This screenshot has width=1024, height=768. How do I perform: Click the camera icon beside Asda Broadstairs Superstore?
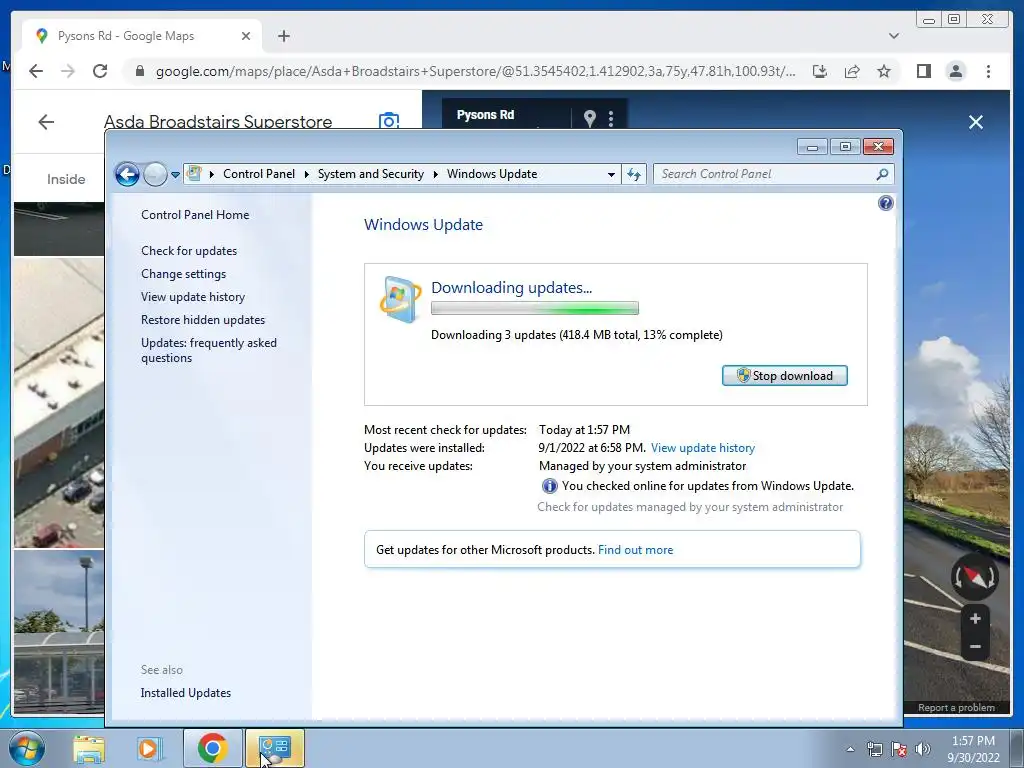click(x=389, y=121)
